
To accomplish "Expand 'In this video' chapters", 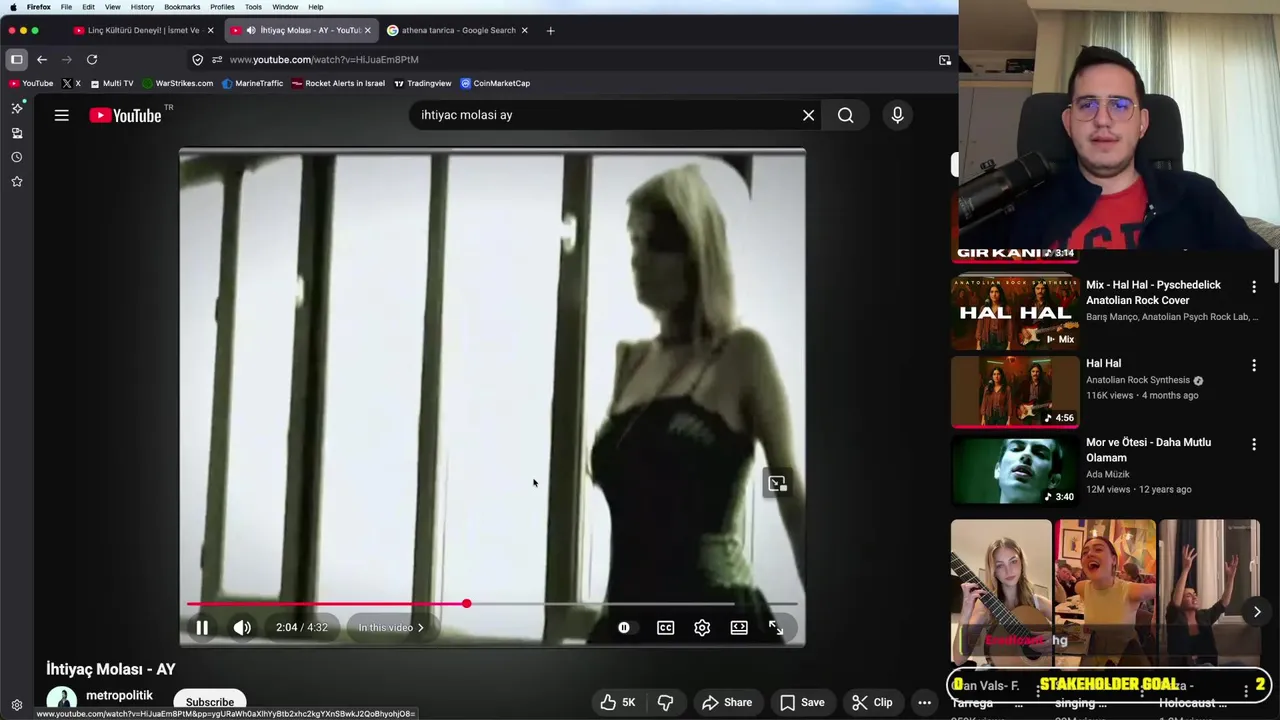I will coord(391,628).
